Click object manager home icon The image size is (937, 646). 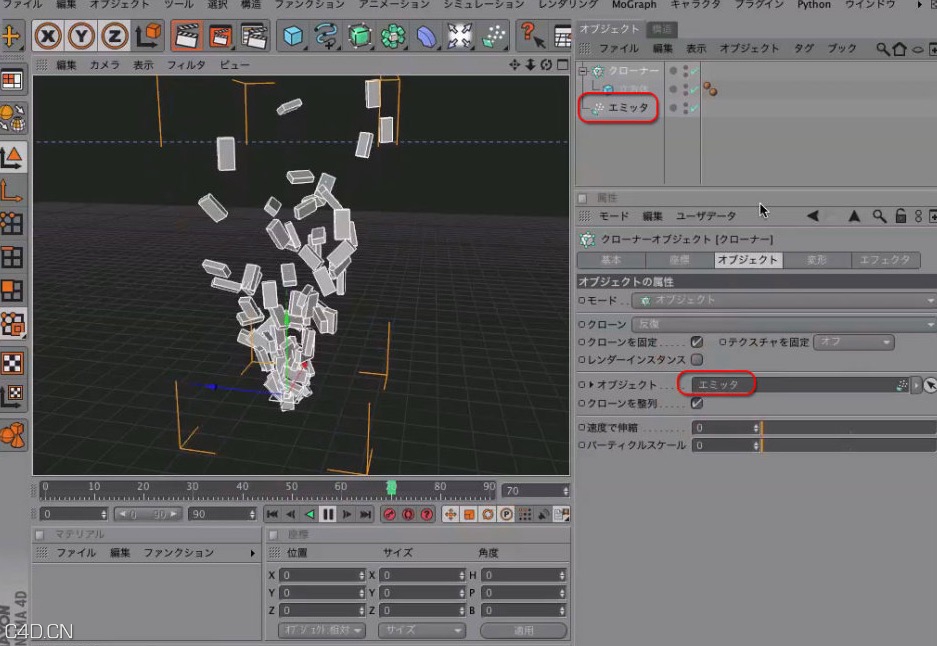pyautogui.click(x=899, y=49)
